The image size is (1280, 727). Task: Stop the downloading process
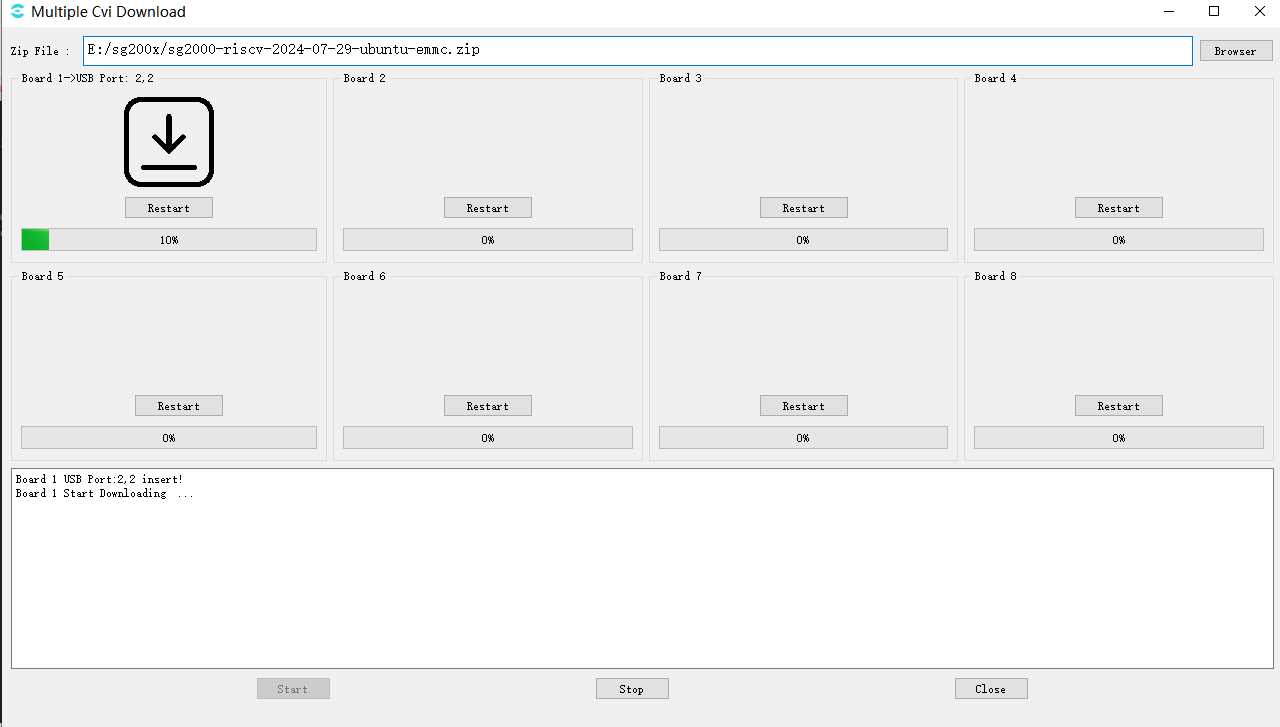[632, 689]
